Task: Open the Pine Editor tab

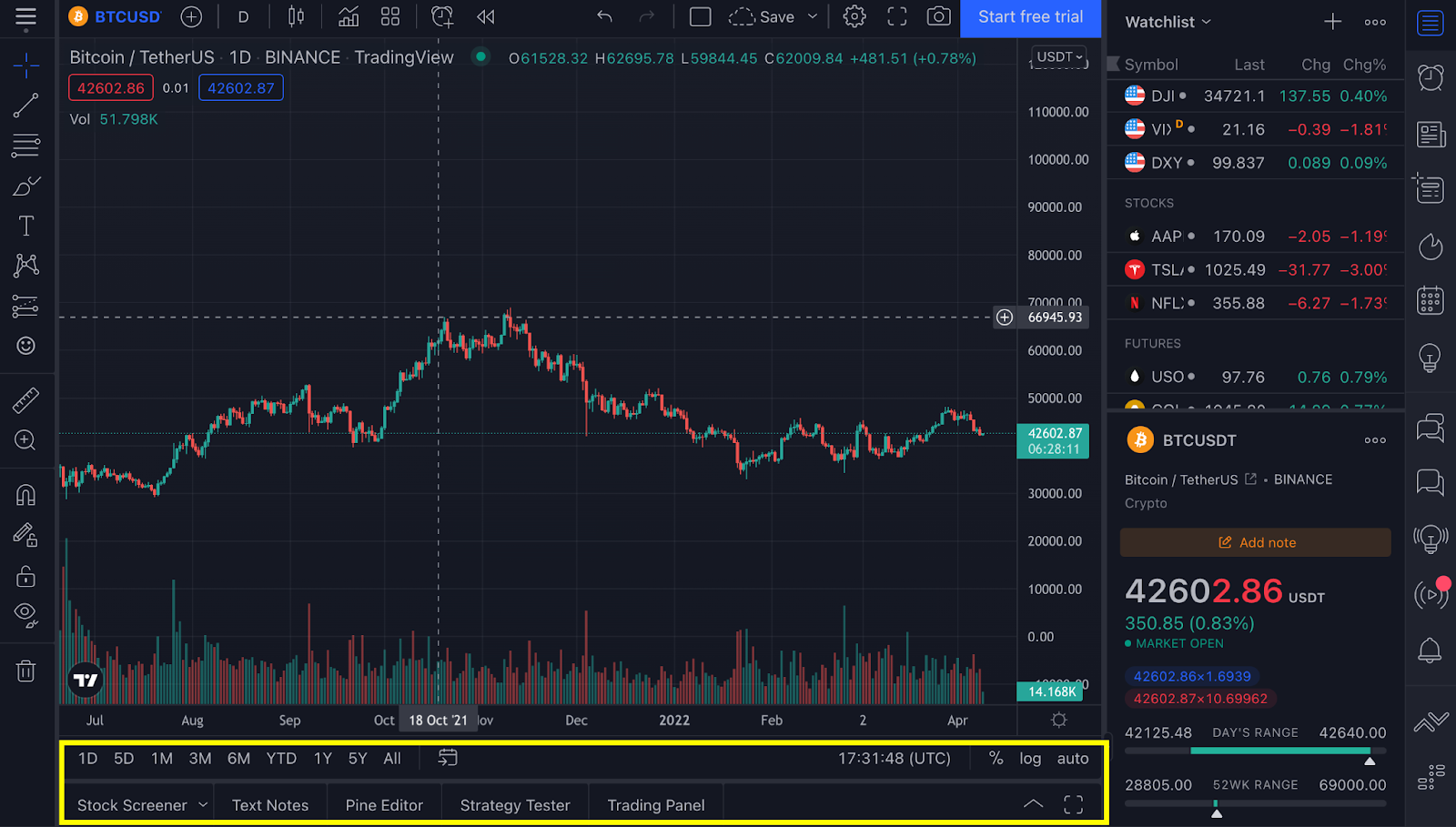Action: pos(384,805)
